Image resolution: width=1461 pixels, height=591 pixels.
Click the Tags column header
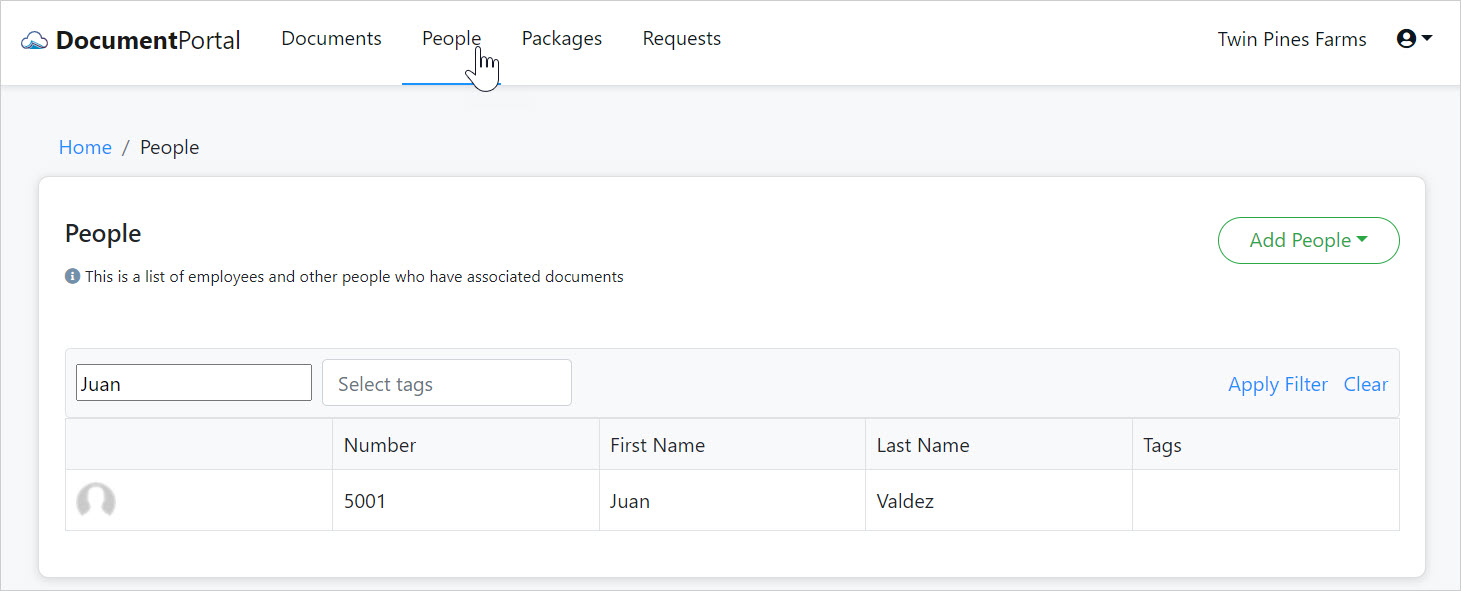pyautogui.click(x=1162, y=446)
